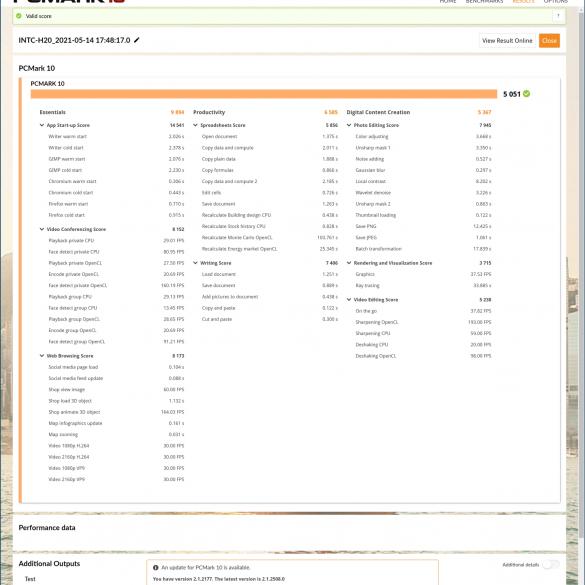Viewport: 585px width, 585px height.
Task: Select the Thumbnail loading row
Action: (423, 215)
